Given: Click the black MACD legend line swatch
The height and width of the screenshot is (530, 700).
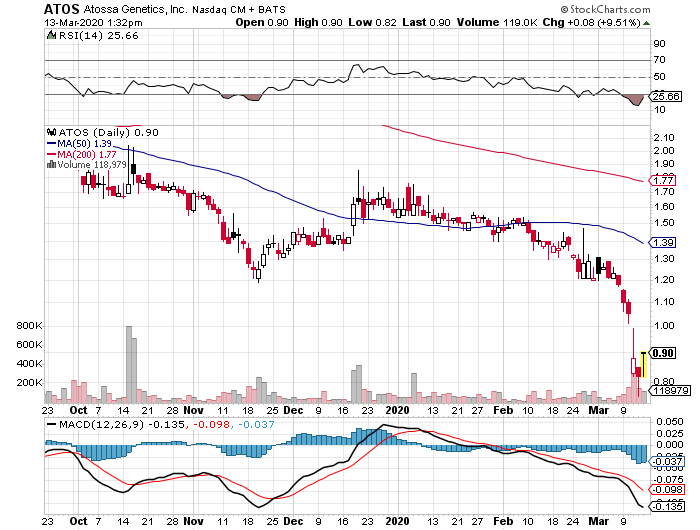Looking at the screenshot, I should coord(52,425).
